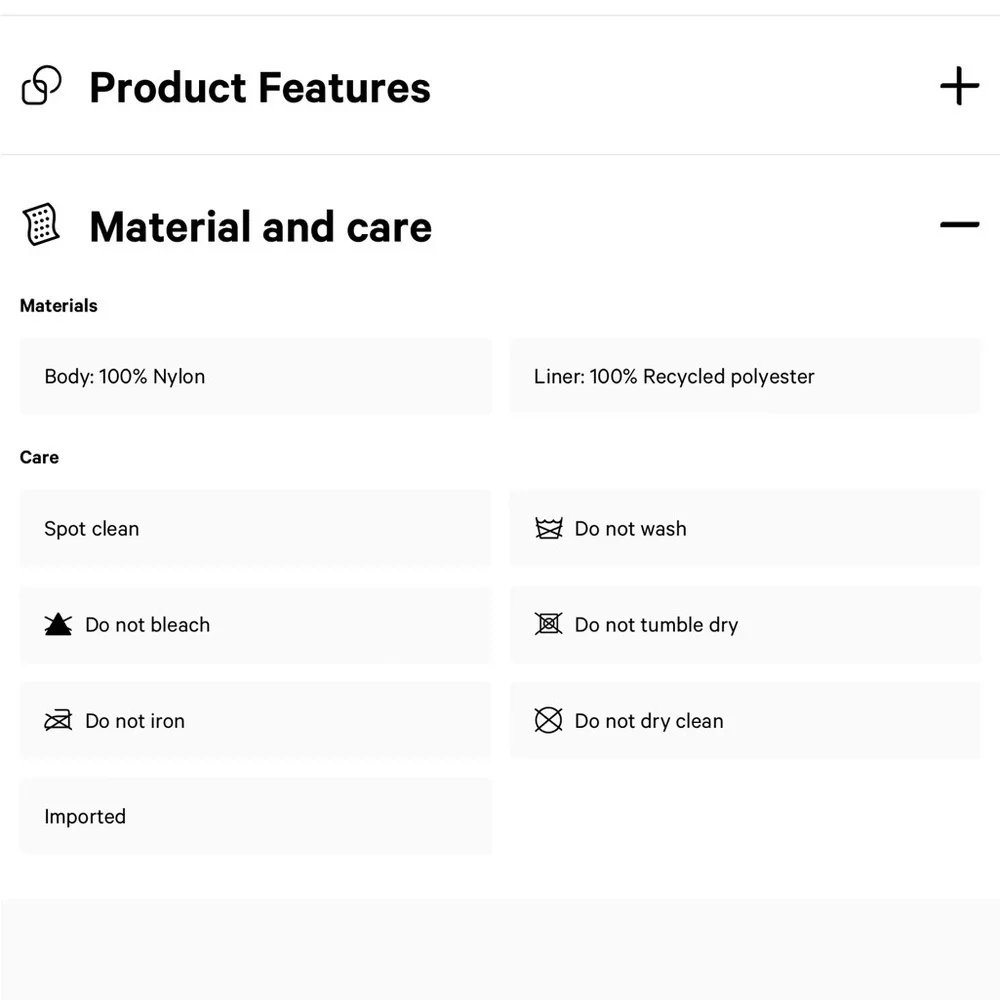The height and width of the screenshot is (1000, 1000).
Task: Open the Product Features heading
Action: click(x=260, y=87)
